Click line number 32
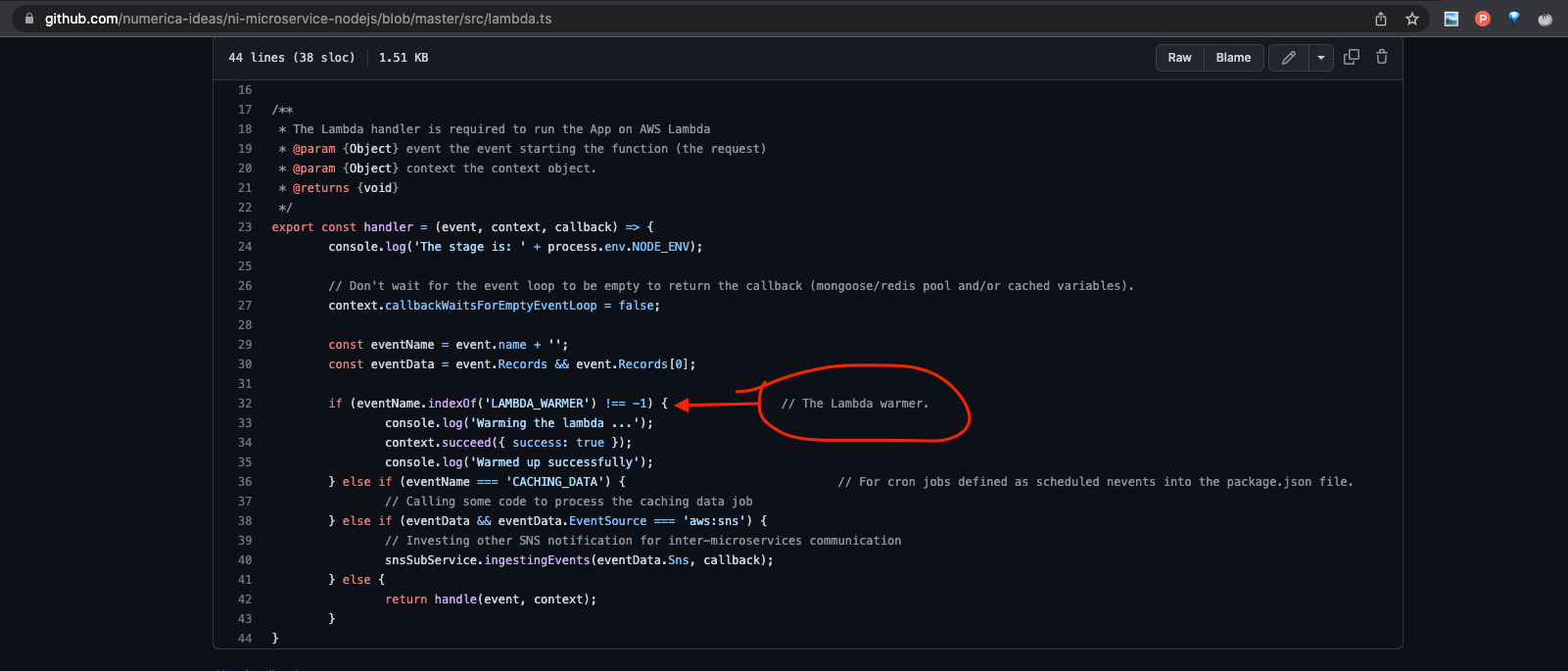This screenshot has height=671, width=1568. tap(245, 404)
